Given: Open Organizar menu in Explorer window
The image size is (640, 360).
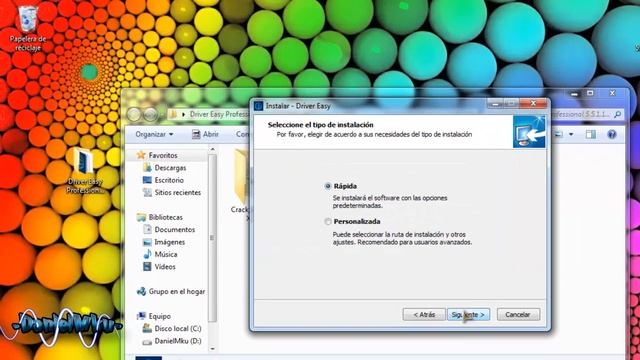Looking at the screenshot, I should tap(154, 134).
